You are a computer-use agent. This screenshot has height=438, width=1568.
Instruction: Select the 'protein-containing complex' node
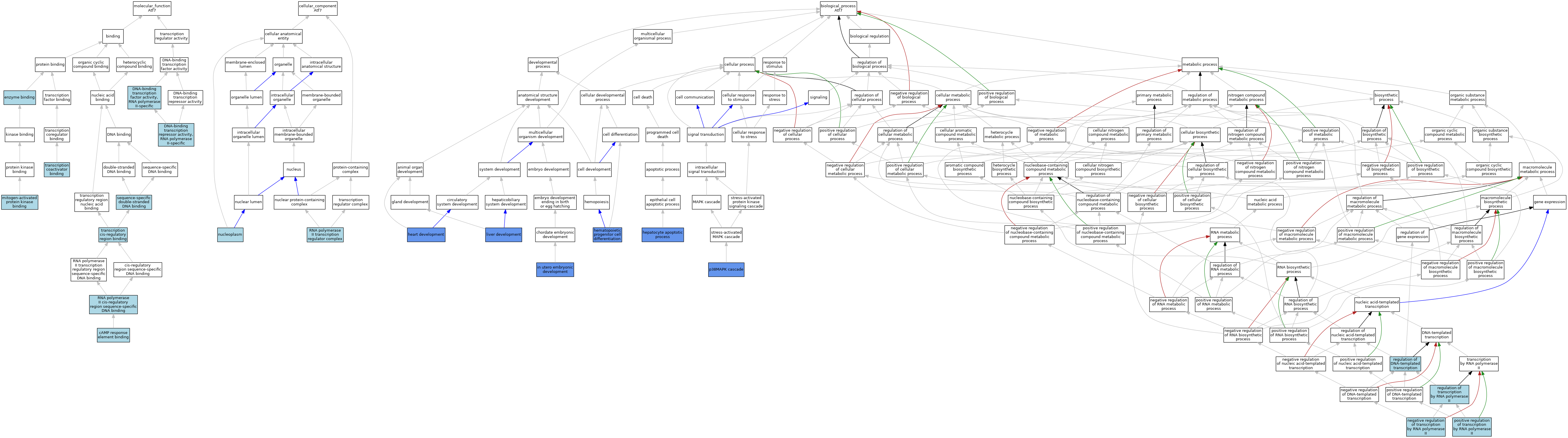tap(350, 169)
